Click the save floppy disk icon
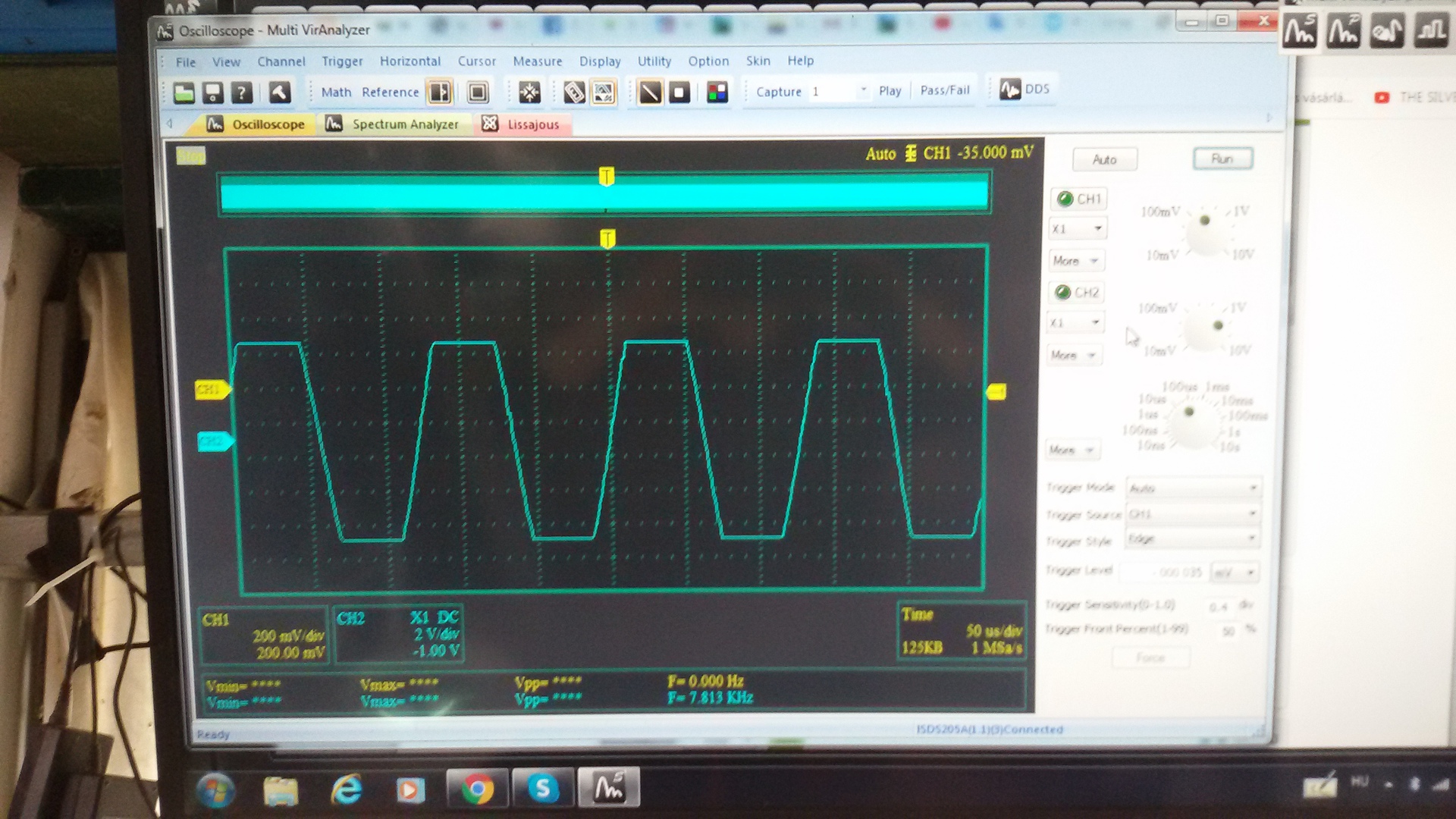Viewport: 1456px width, 819px height. [x=213, y=93]
